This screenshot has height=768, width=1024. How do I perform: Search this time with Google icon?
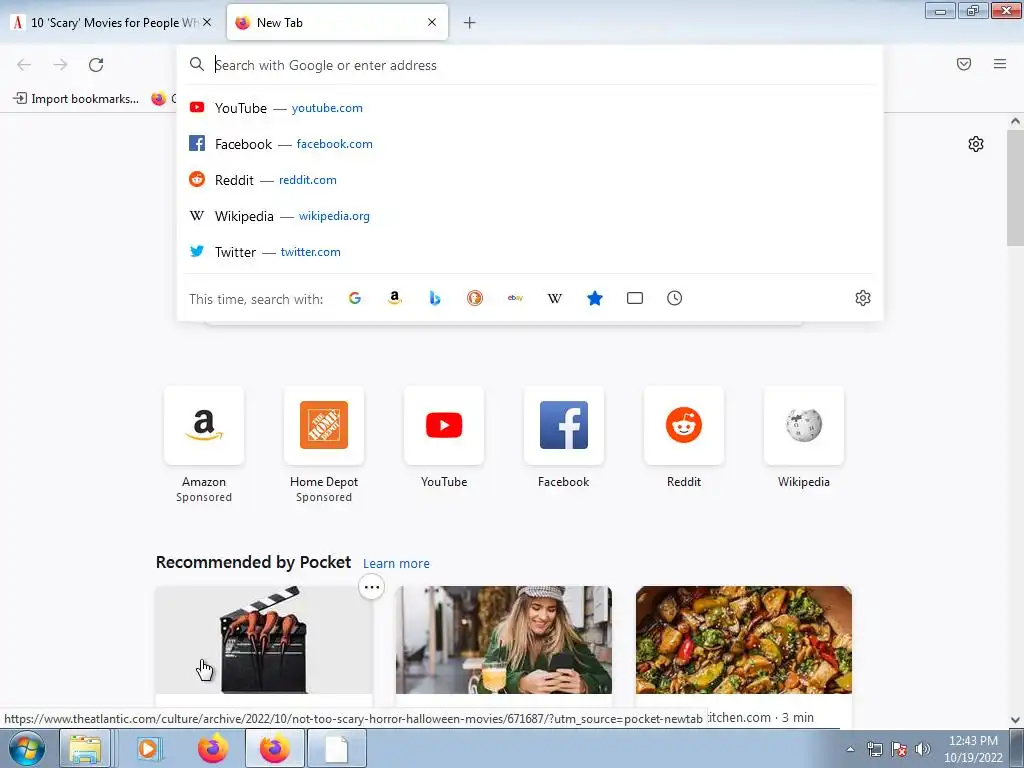[x=355, y=298]
